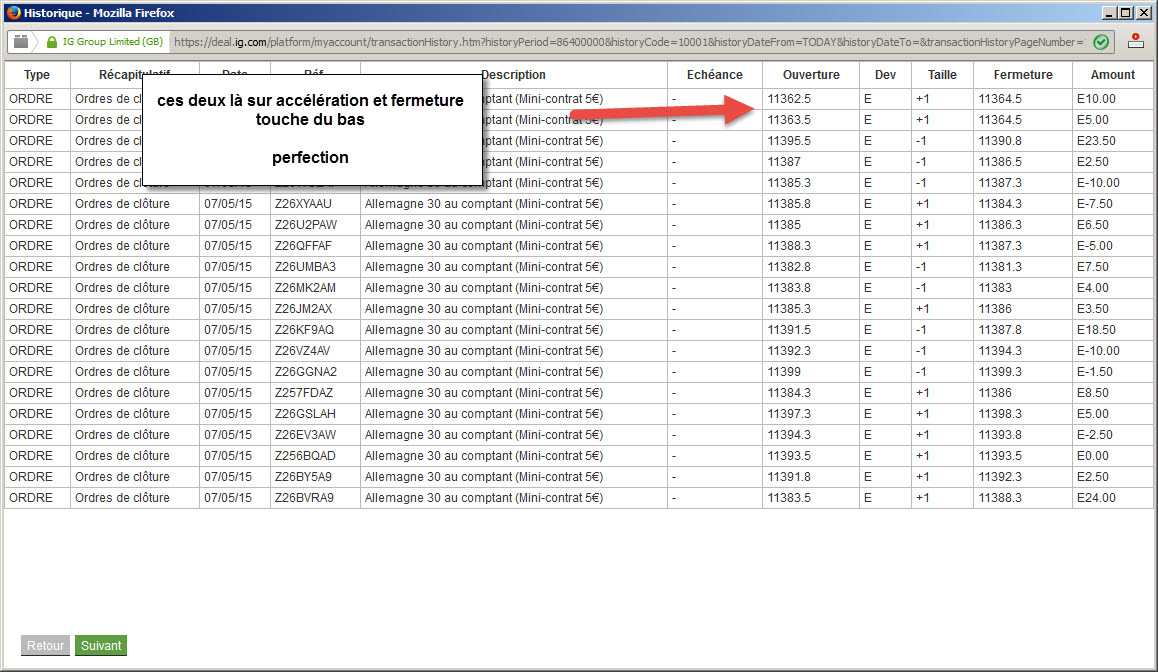Click opening price 11382.8
1158x672 pixels.
tap(789, 267)
